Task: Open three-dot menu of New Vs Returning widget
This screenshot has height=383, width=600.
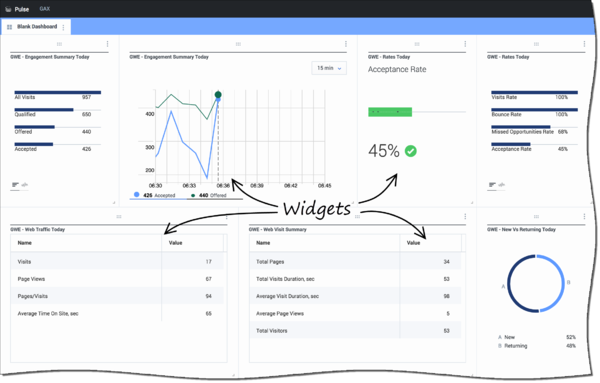Action: click(x=584, y=217)
